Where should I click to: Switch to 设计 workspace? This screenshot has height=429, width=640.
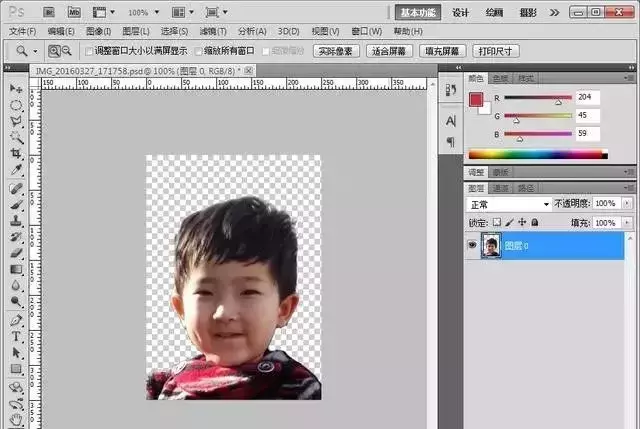[460, 13]
